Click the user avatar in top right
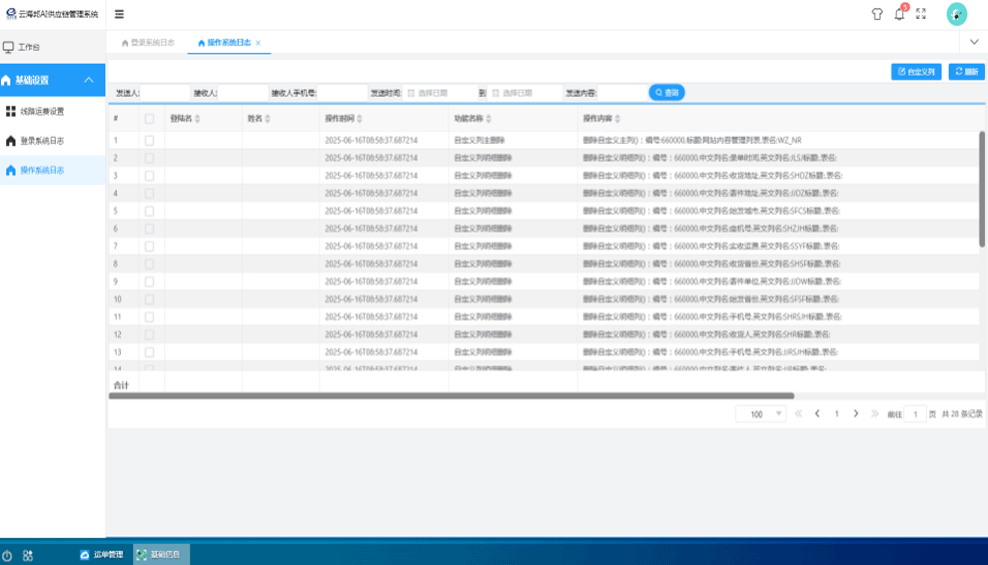This screenshot has width=988, height=565. (x=957, y=14)
